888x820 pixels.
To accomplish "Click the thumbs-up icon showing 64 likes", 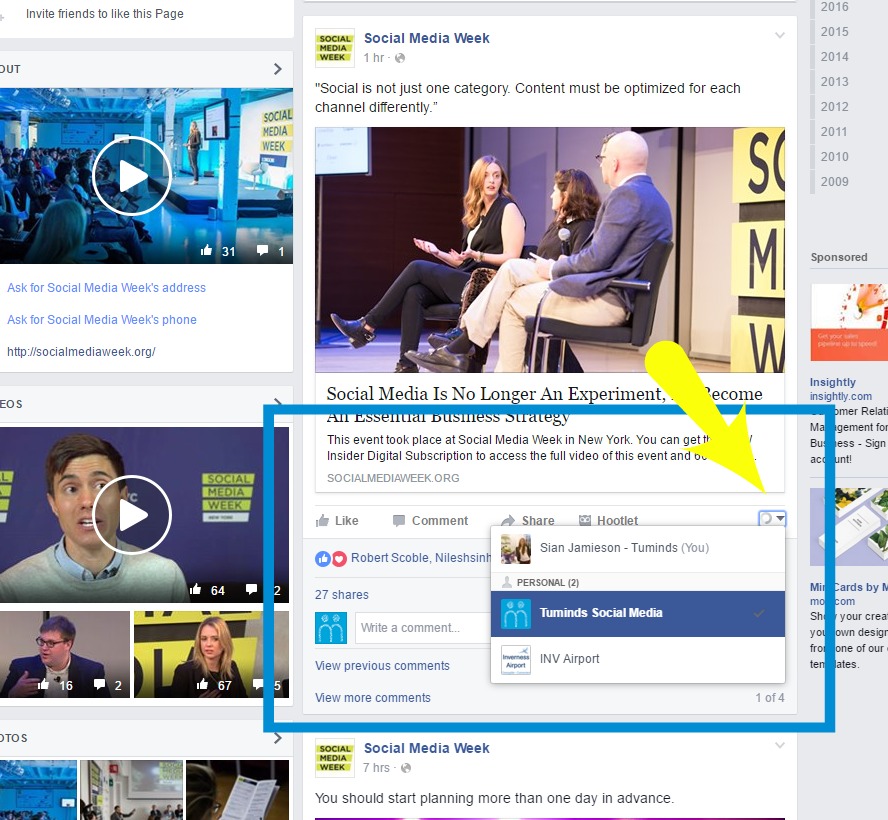I will click(195, 590).
